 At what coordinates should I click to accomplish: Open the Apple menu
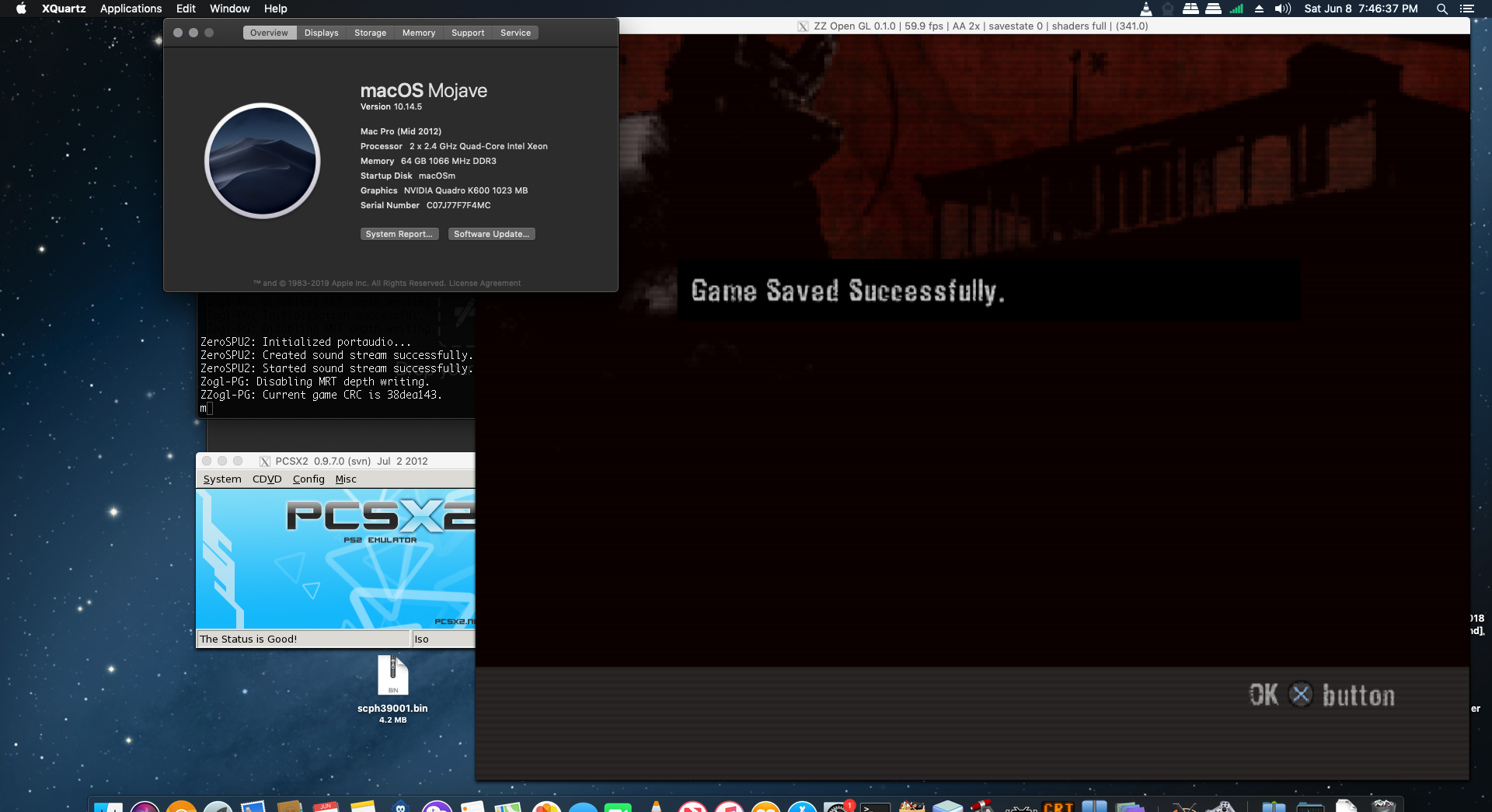tap(21, 9)
